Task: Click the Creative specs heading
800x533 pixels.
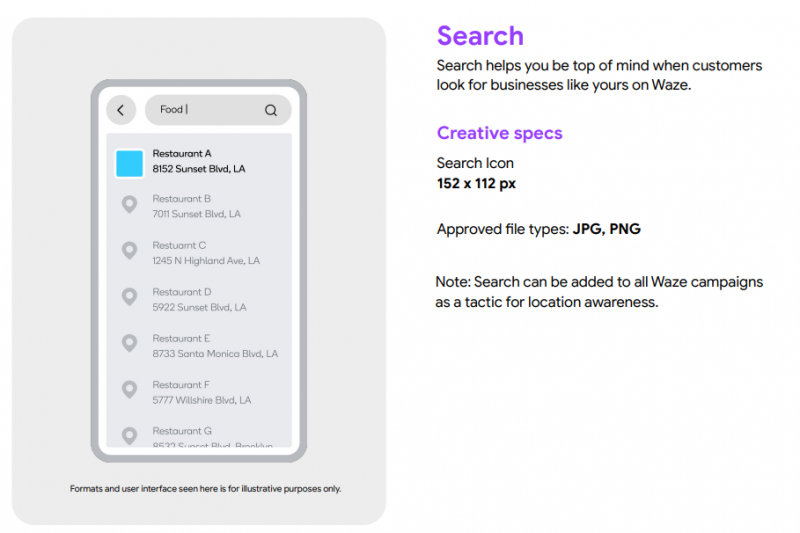Action: (x=499, y=133)
